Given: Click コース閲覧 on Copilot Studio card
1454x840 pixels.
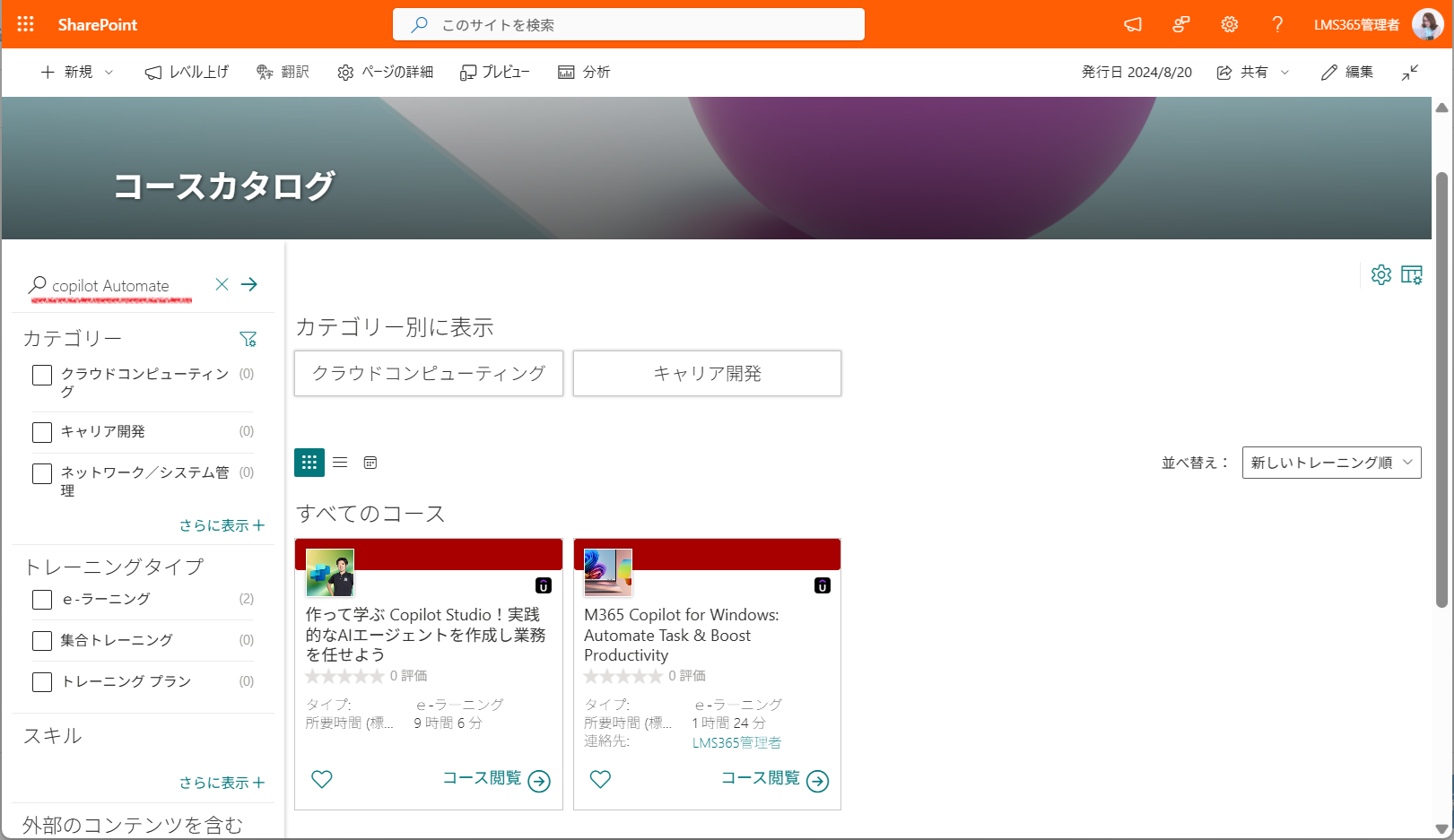Looking at the screenshot, I should click(496, 780).
